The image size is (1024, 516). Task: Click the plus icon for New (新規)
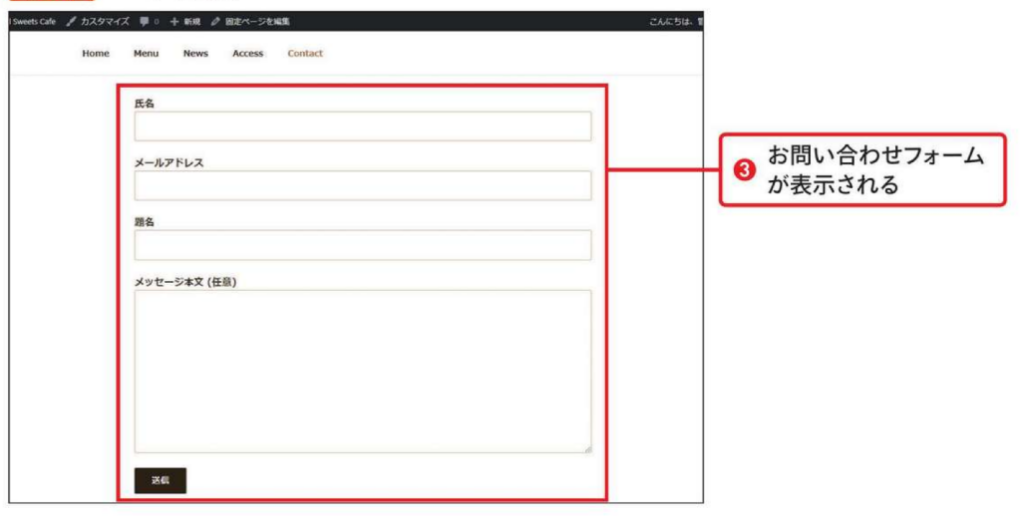pyautogui.click(x=174, y=22)
